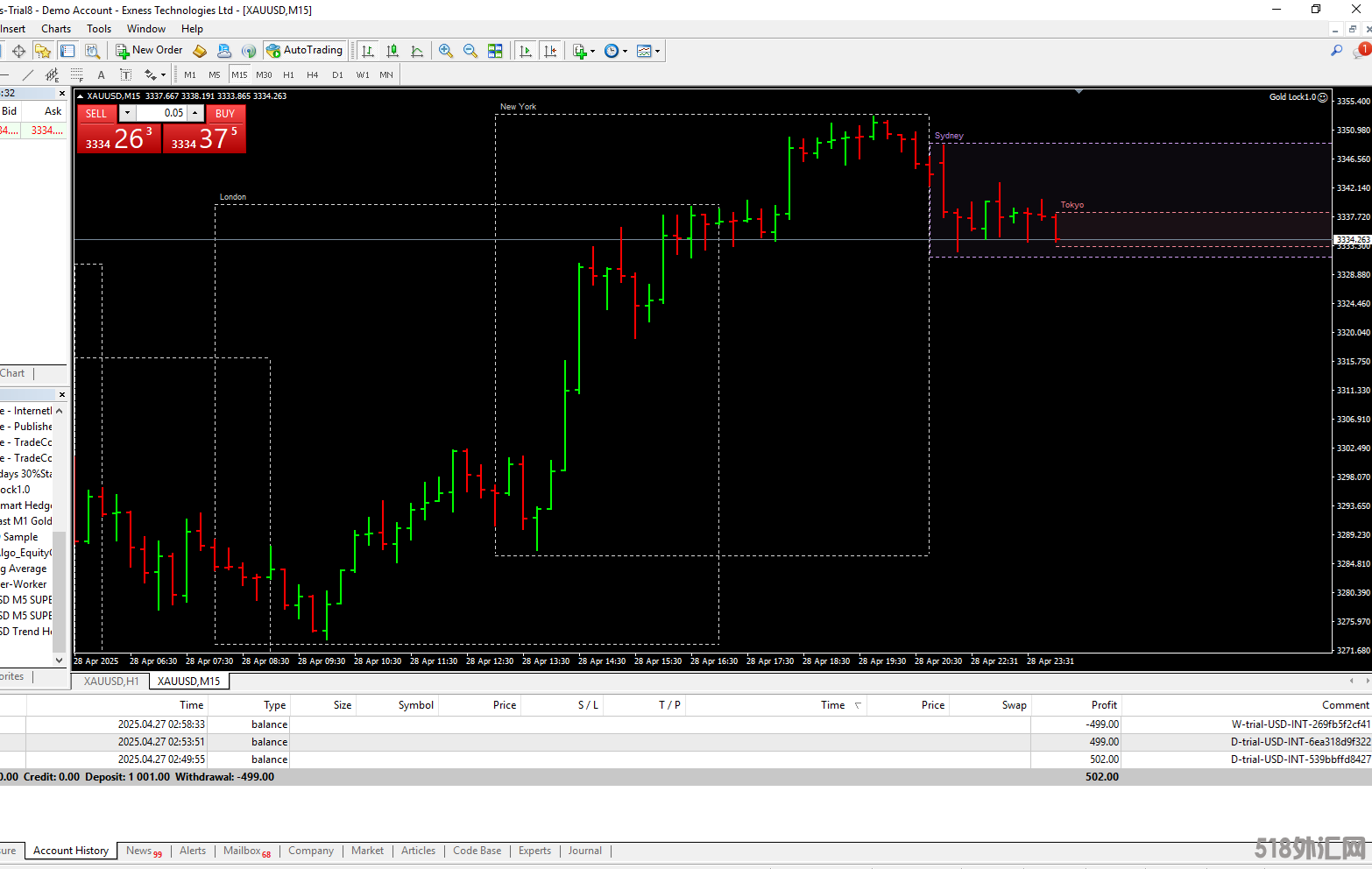Open the Insert menu

13,29
